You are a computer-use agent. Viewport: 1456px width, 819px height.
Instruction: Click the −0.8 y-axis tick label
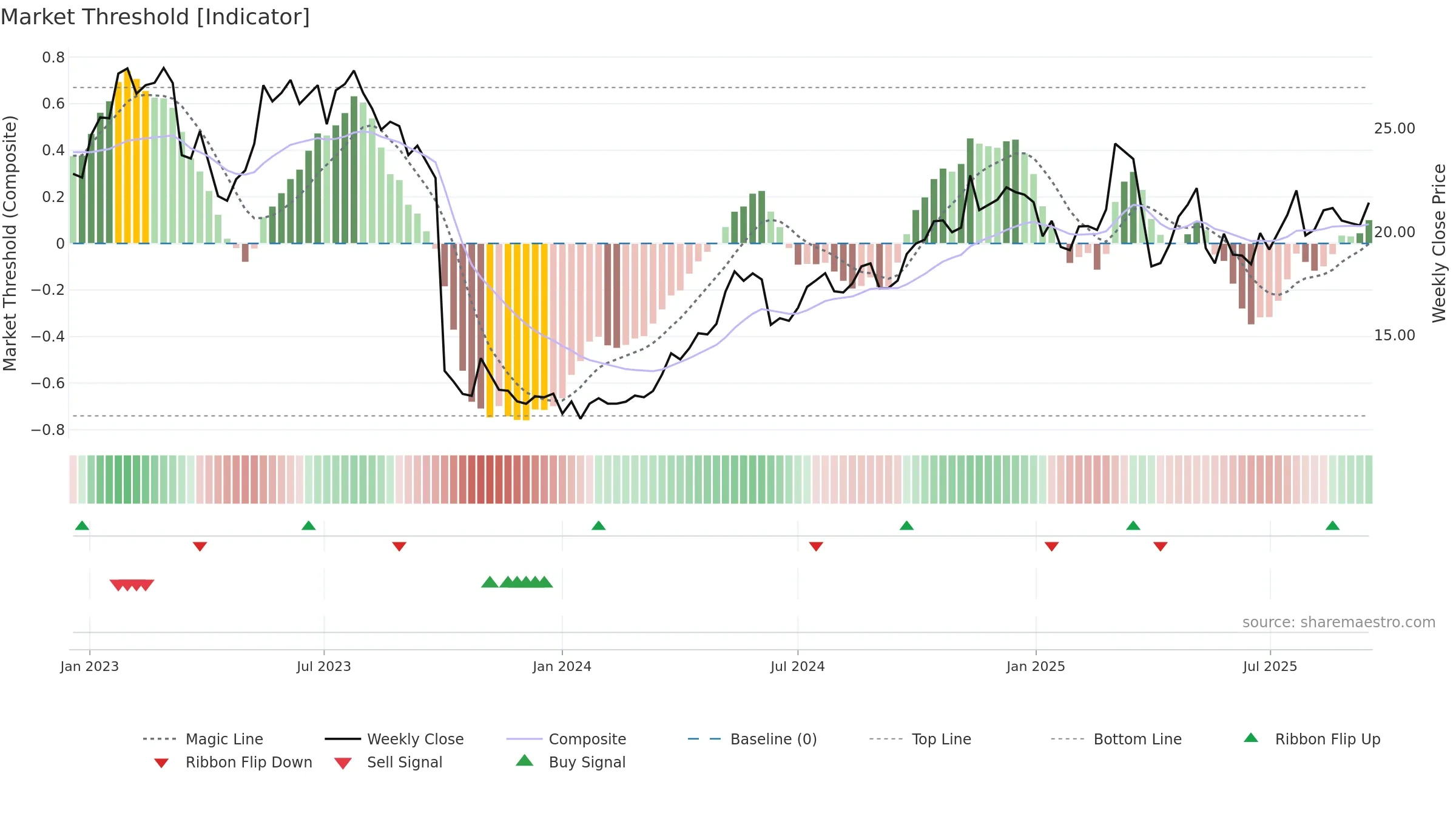pos(47,430)
